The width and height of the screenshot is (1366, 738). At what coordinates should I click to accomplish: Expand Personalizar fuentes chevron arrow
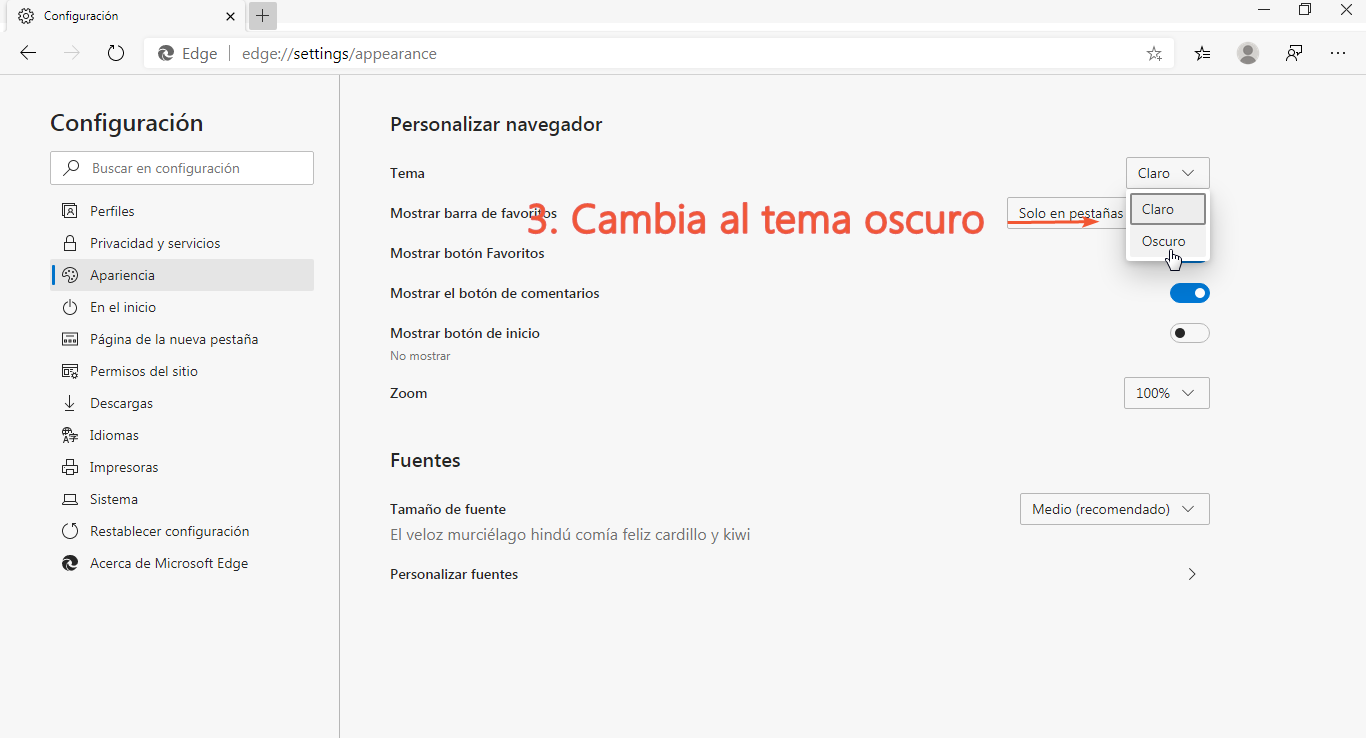(x=1191, y=574)
